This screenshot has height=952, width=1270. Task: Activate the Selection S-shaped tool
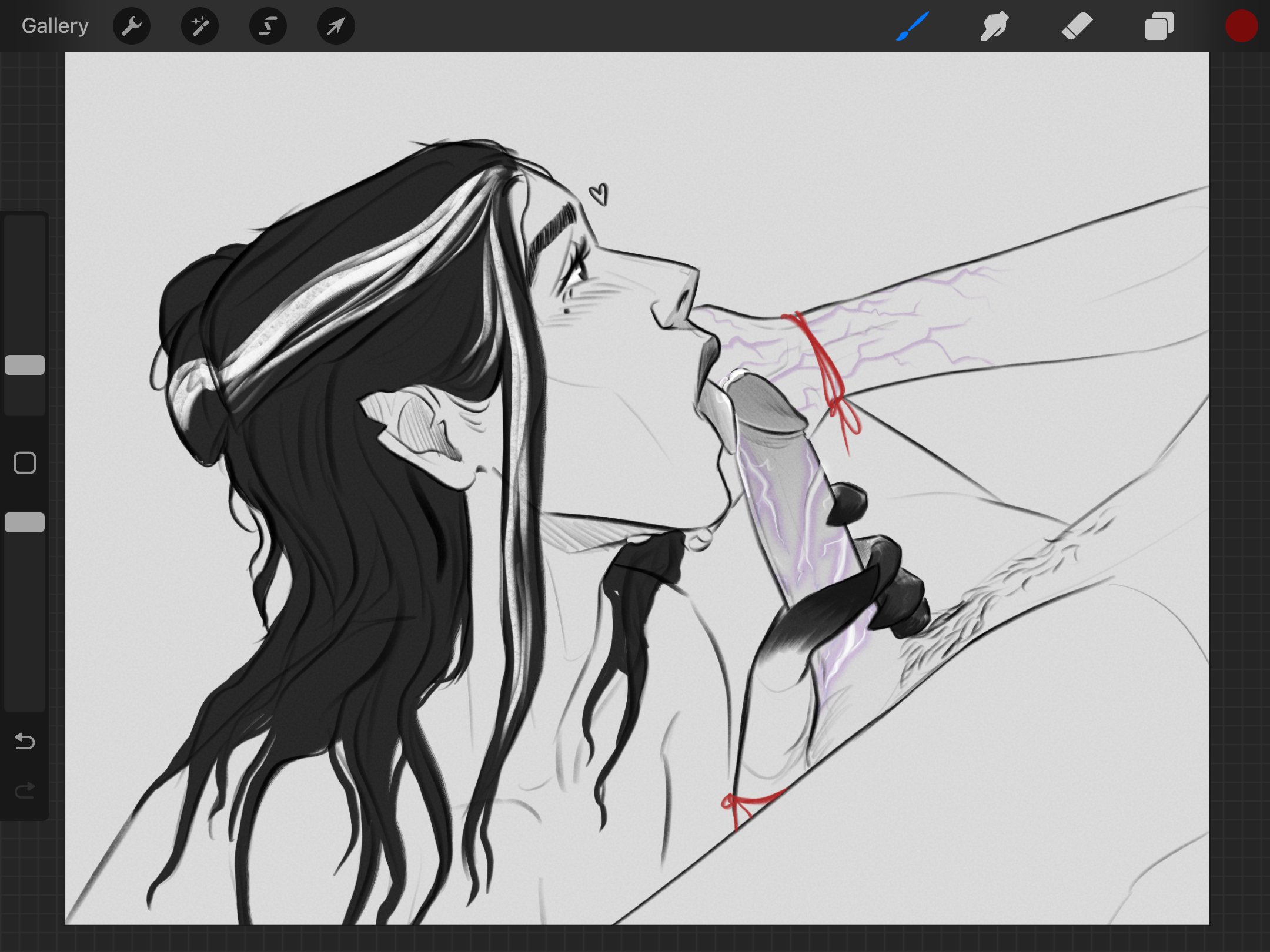click(268, 26)
